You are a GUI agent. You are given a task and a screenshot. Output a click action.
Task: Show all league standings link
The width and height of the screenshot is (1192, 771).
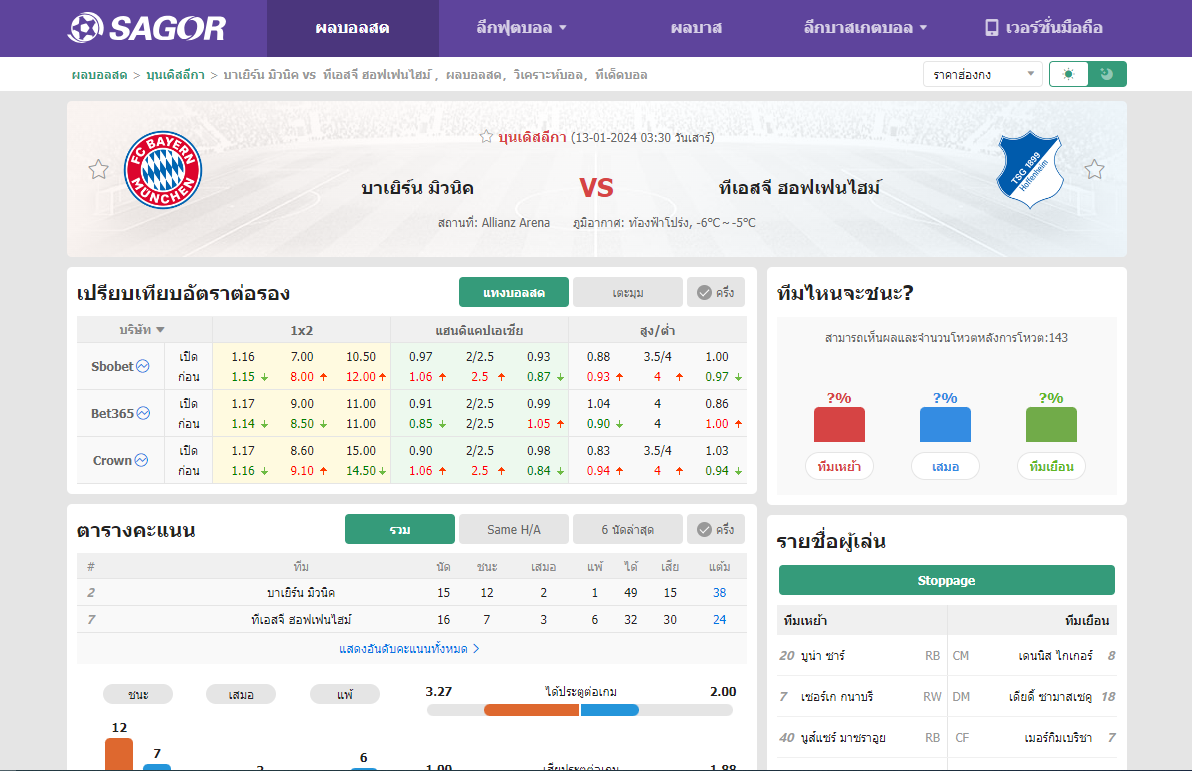pos(410,649)
